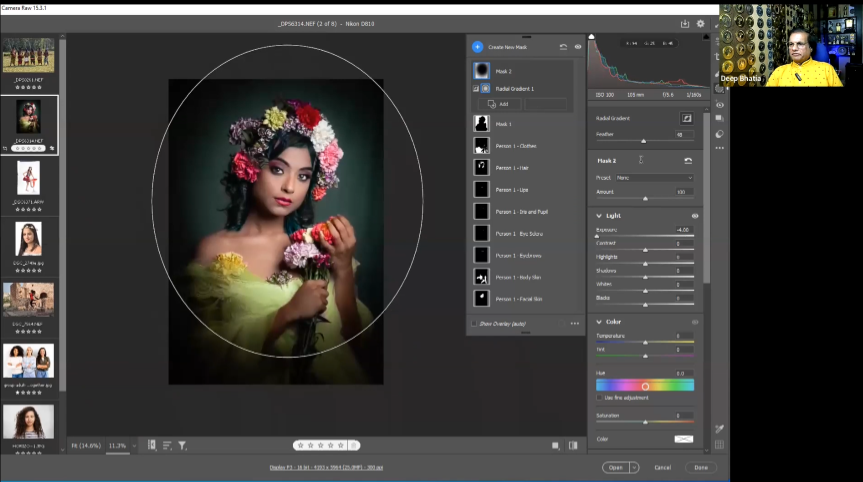Collapse the Light section
863x482 pixels.
599,215
